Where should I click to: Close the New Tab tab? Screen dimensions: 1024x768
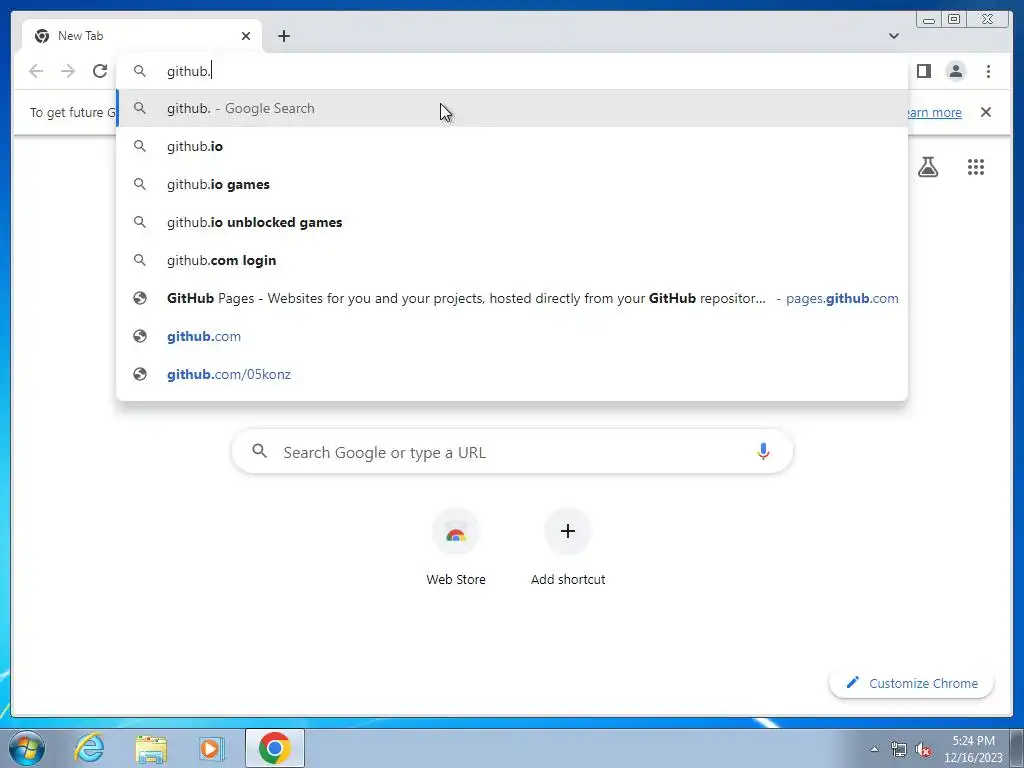coord(246,36)
